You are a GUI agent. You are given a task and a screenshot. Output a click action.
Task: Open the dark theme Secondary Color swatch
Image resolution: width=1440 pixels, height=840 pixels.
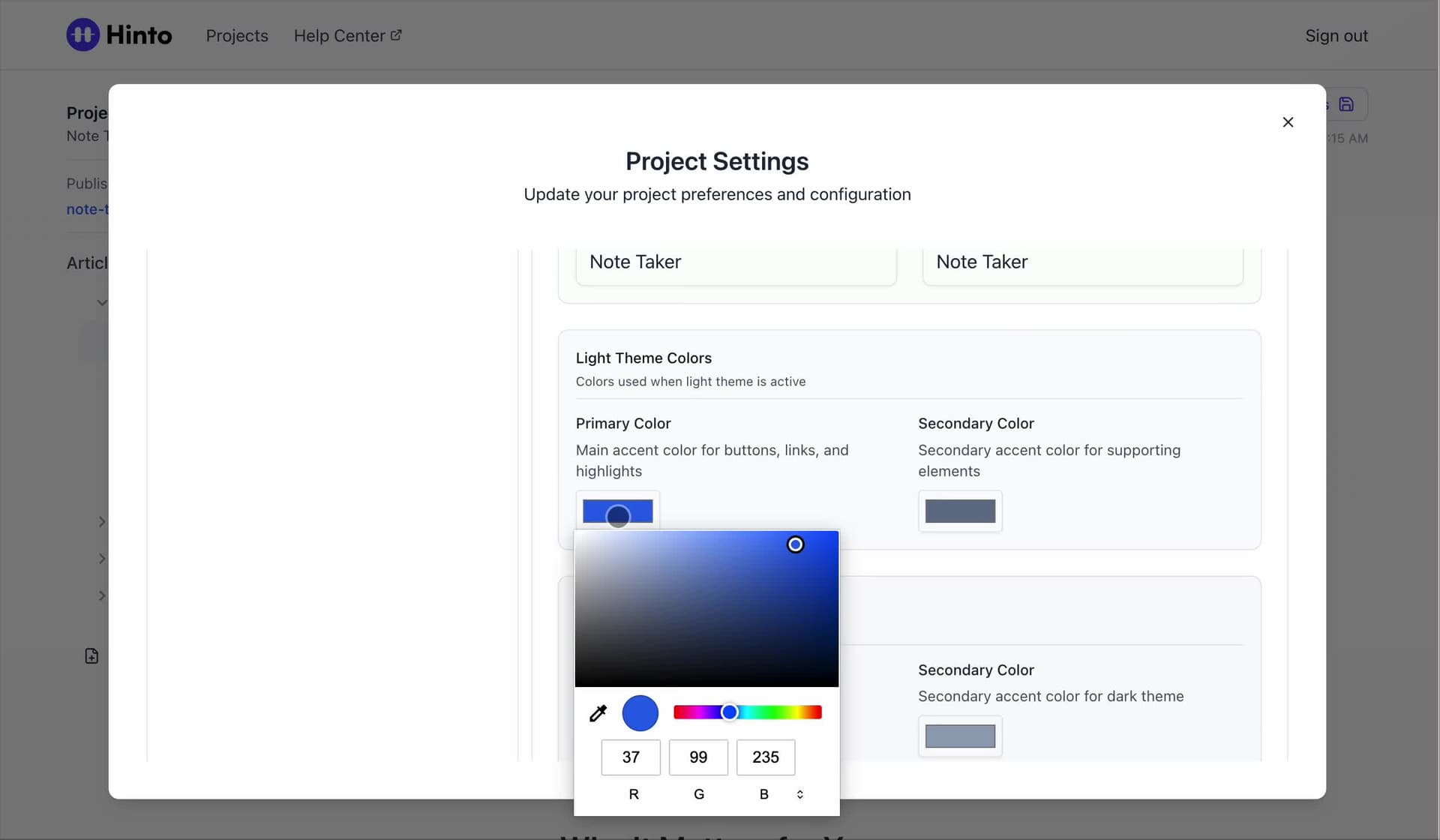[x=960, y=736]
